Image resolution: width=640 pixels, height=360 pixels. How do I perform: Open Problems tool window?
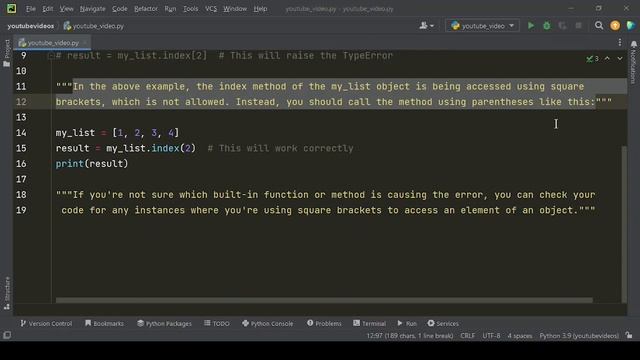324,323
